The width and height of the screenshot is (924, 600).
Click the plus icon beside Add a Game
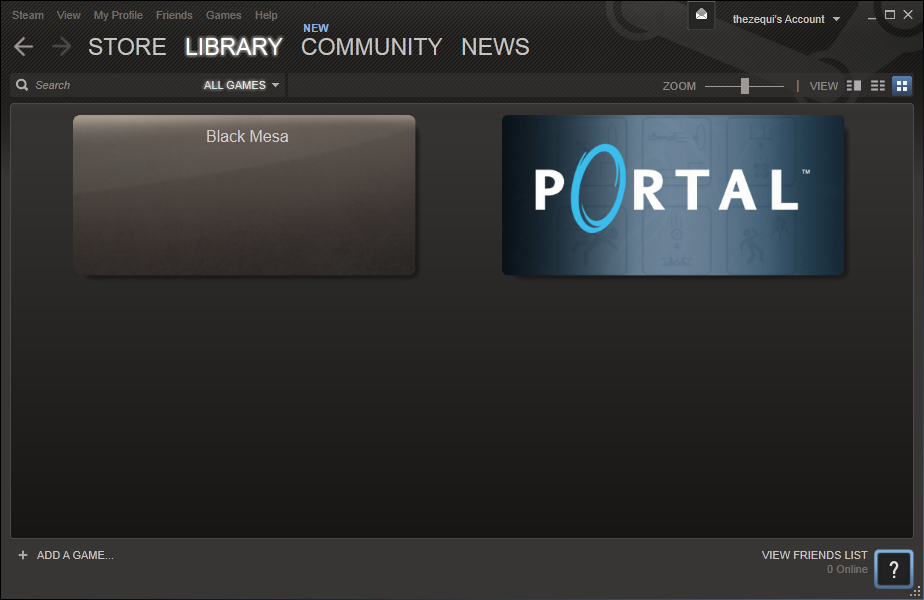click(x=23, y=555)
